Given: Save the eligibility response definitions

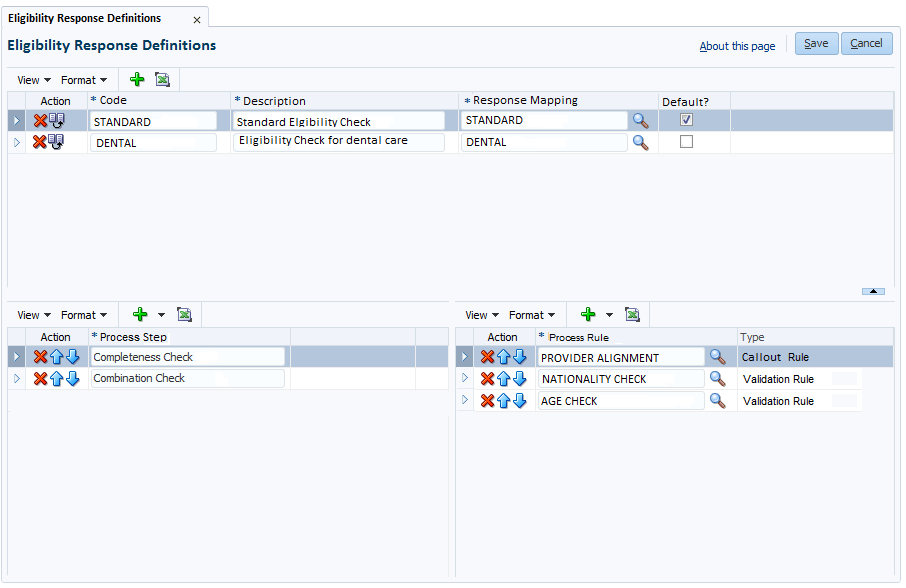Looking at the screenshot, I should tap(816, 44).
